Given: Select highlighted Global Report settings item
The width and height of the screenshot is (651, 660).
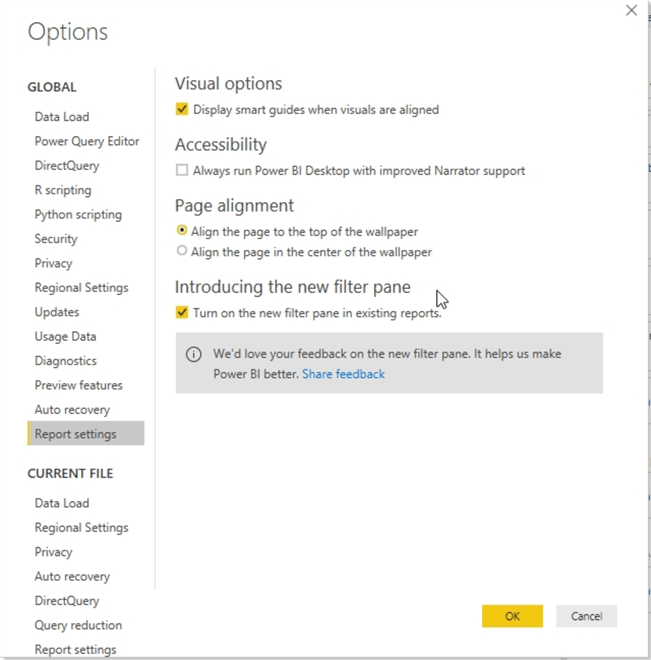Looking at the screenshot, I should tap(86, 434).
